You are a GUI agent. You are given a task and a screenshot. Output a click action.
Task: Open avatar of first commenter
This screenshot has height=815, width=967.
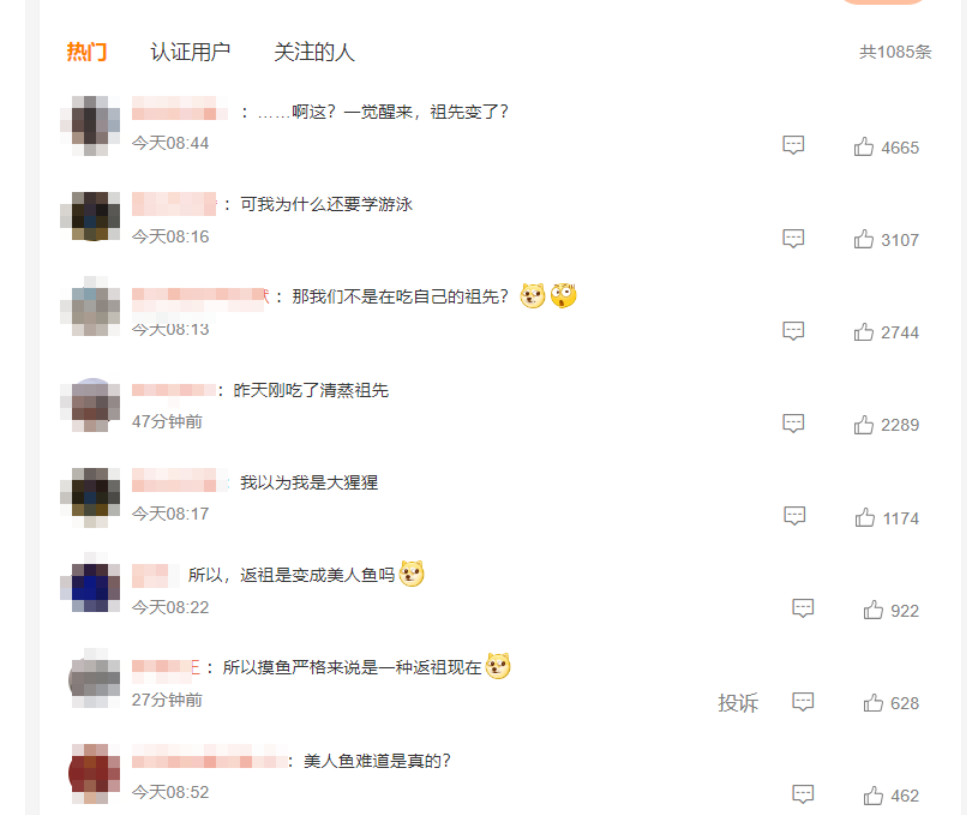(x=90, y=125)
